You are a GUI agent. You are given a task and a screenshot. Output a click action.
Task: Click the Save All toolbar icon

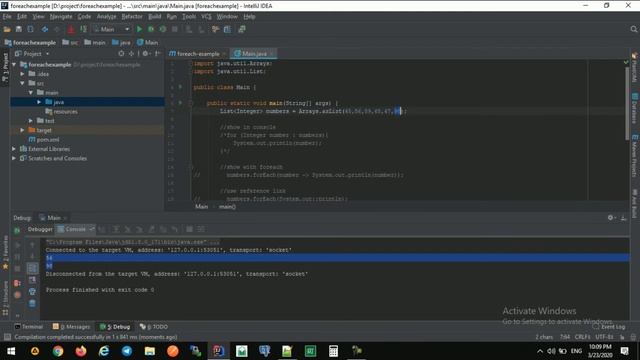coord(19,29)
